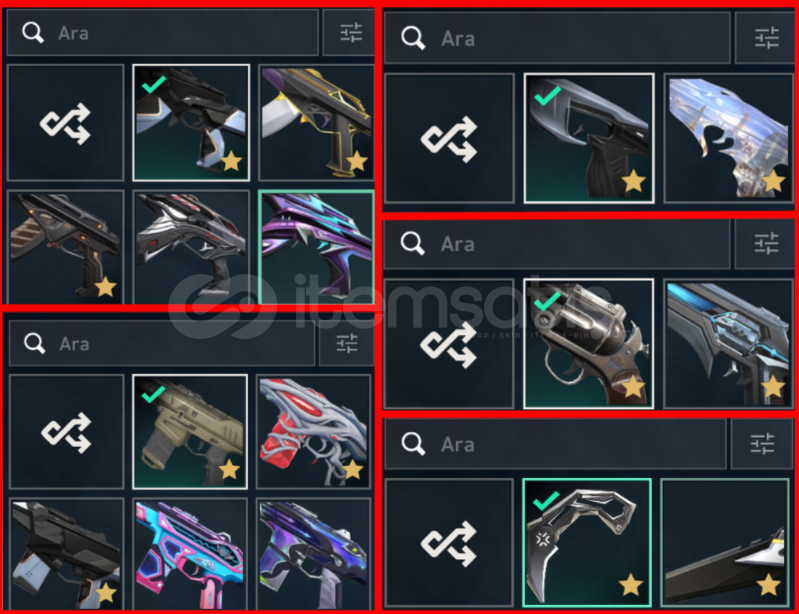Image resolution: width=799 pixels, height=614 pixels.
Task: Open filter sliders icon above the karambit panel
Action: (x=762, y=443)
